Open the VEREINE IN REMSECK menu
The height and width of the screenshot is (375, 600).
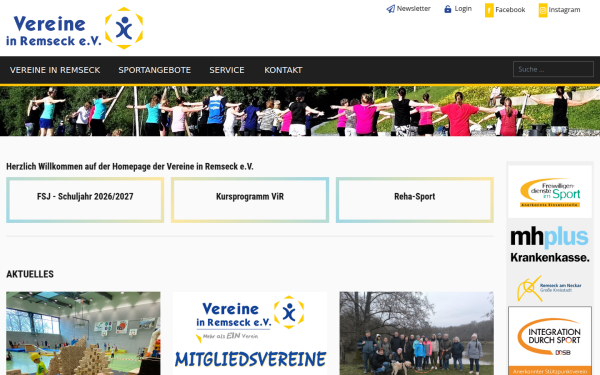coord(55,70)
